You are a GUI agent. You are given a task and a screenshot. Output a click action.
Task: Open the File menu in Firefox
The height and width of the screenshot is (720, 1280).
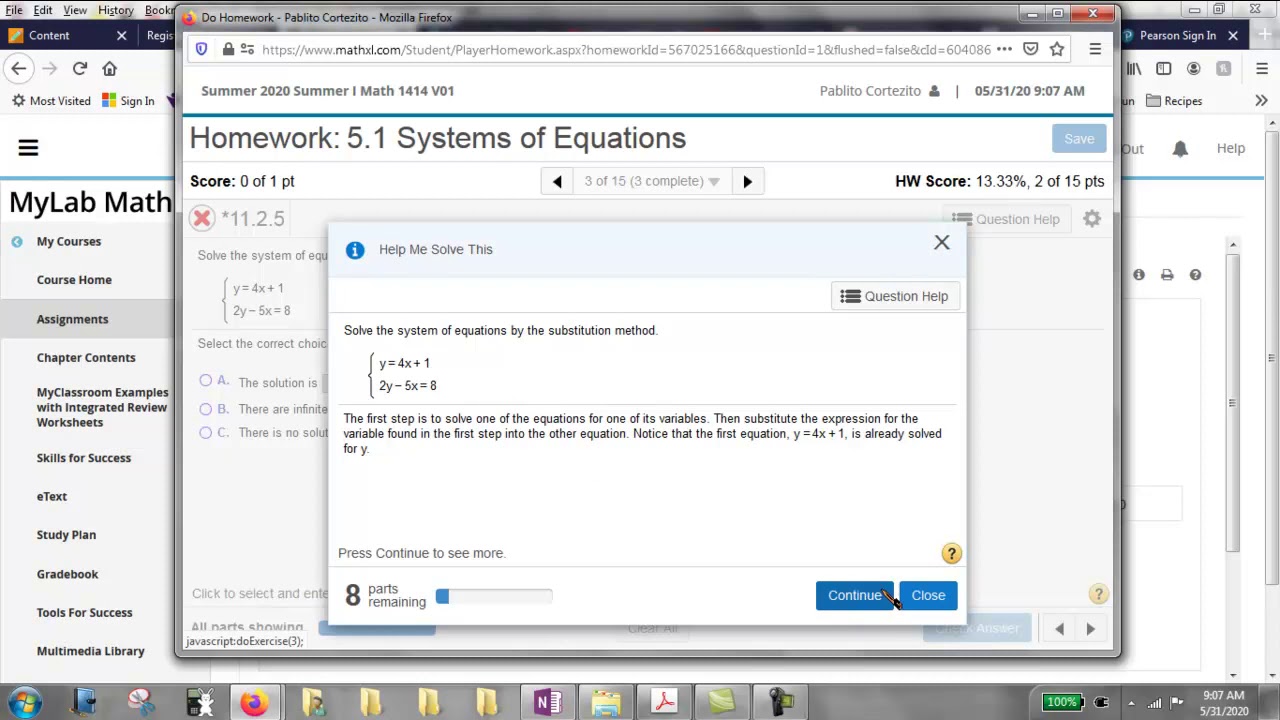click(x=14, y=10)
